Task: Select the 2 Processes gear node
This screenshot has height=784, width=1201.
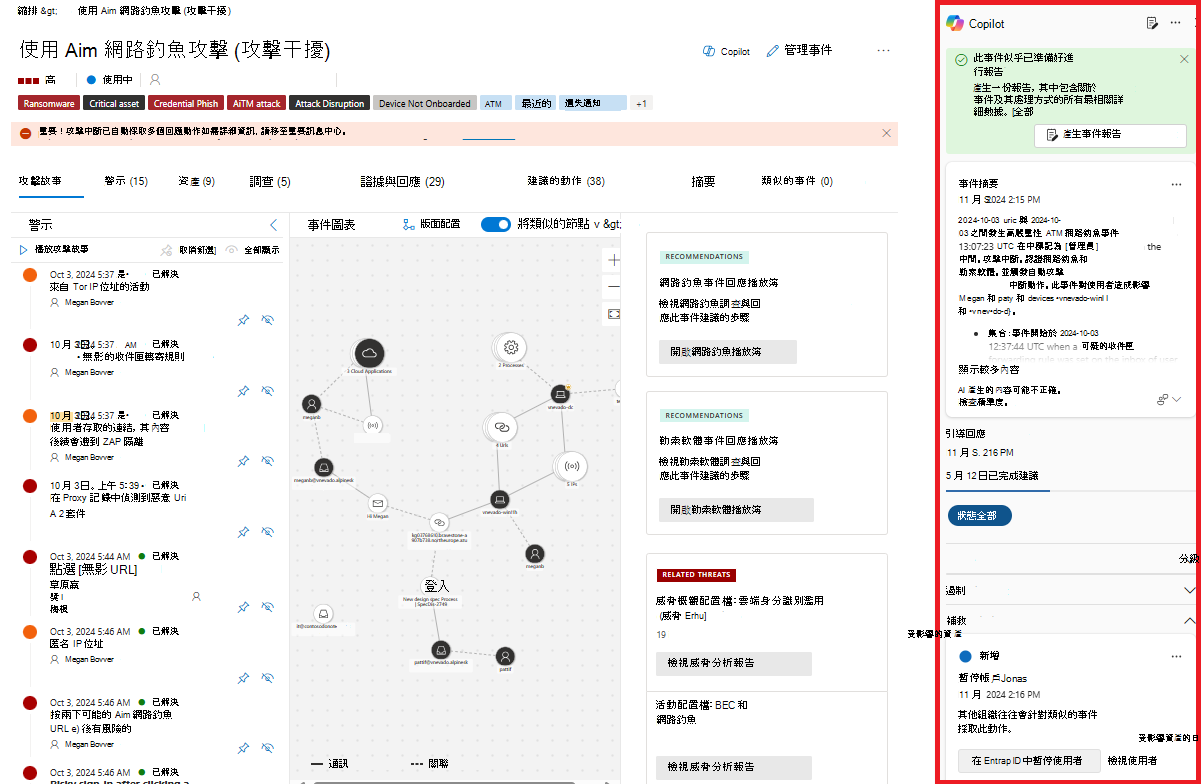Action: point(511,347)
